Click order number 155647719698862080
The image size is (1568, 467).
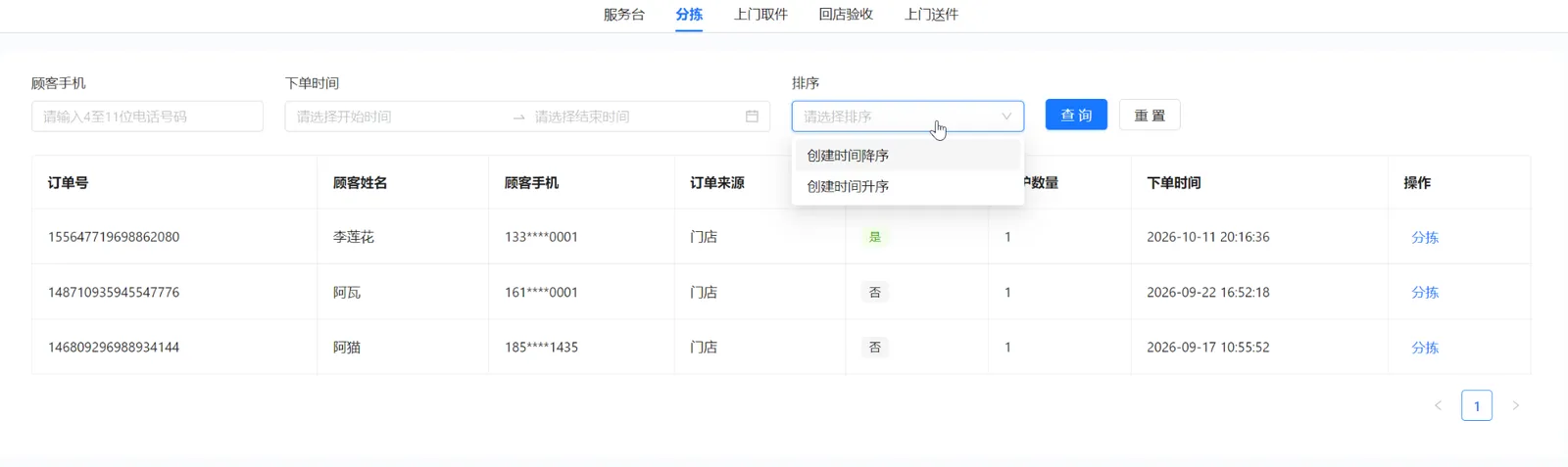coord(114,237)
